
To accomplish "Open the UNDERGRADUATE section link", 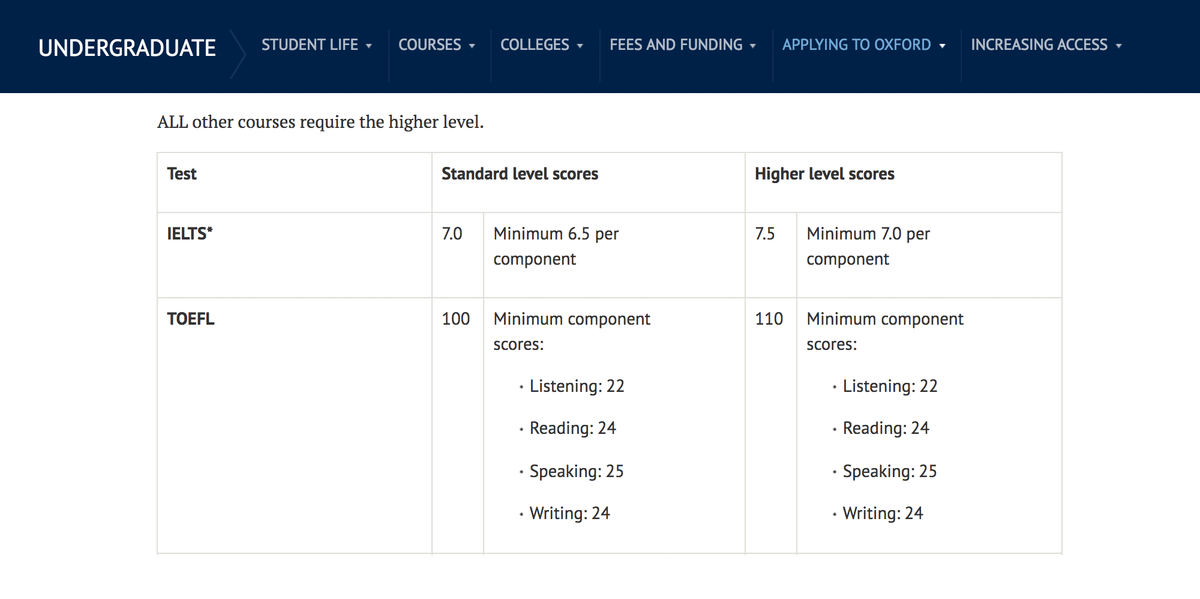I will click(127, 47).
